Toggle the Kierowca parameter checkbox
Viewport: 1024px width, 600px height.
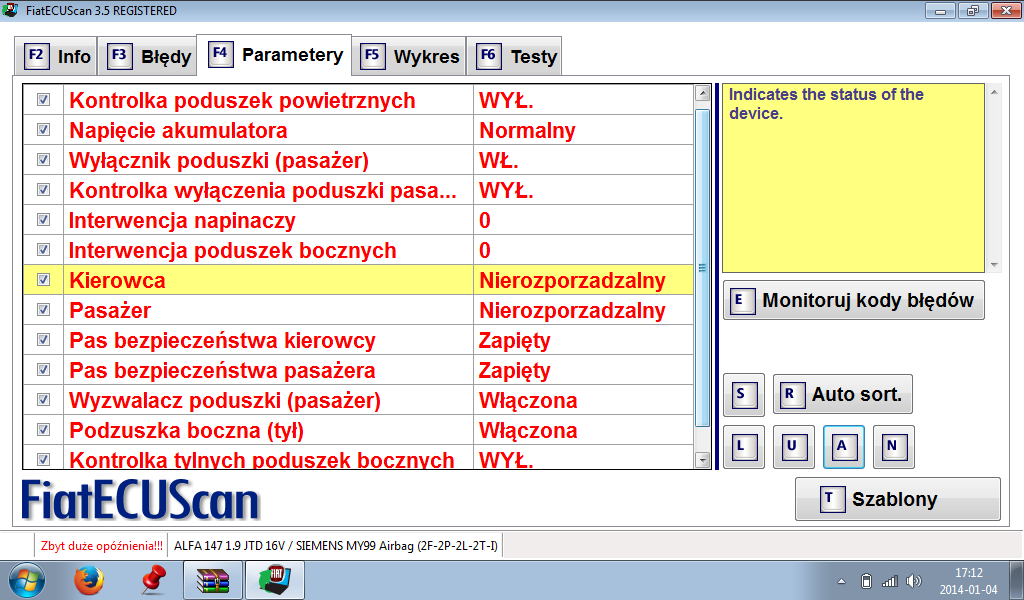point(44,280)
